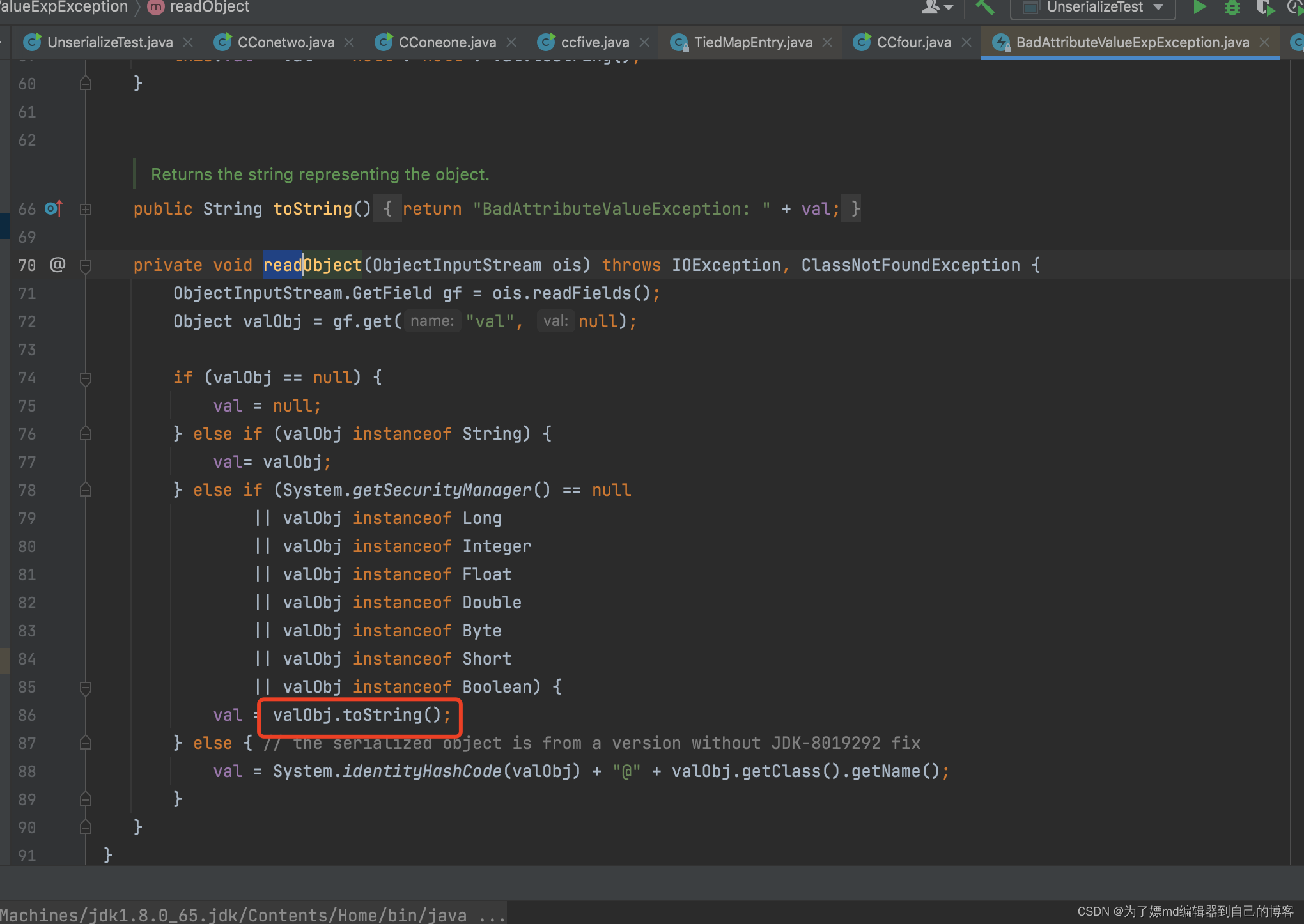This screenshot has height=924, width=1304.
Task: Open the user account dropdown icon
Action: point(937,8)
